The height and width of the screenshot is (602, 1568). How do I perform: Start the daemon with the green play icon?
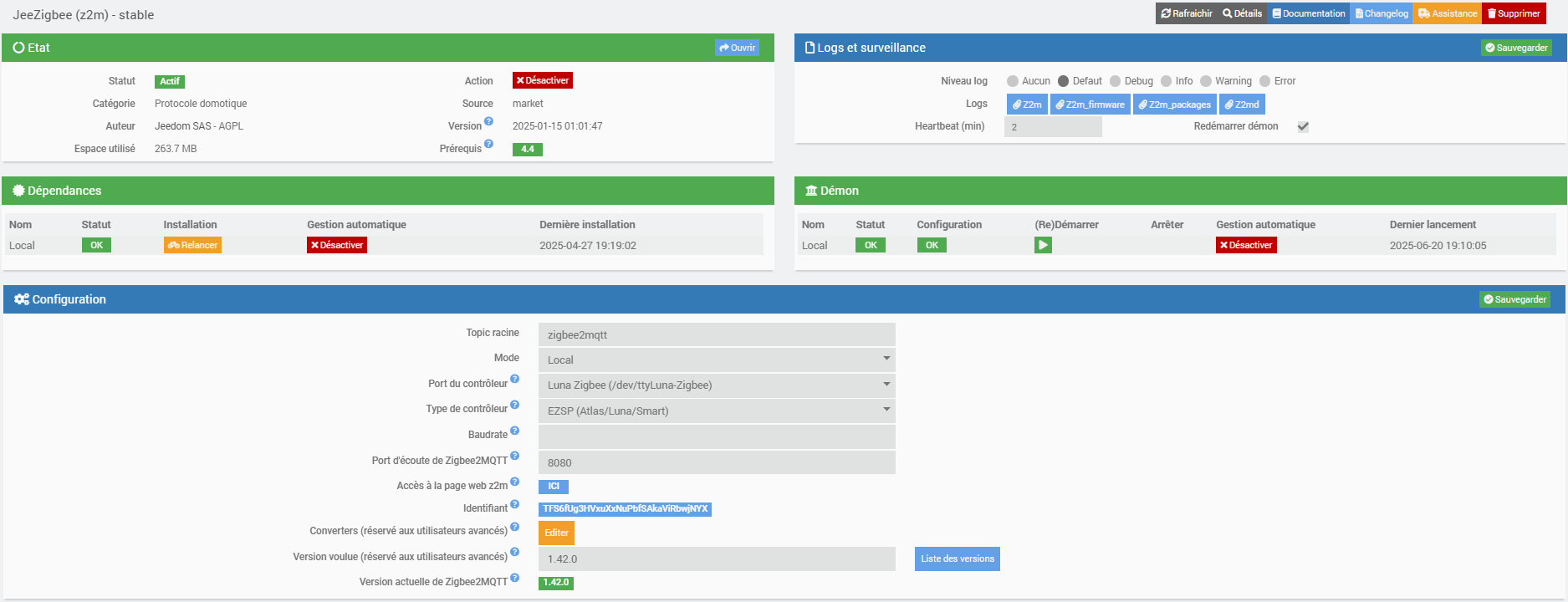pos(1043,245)
